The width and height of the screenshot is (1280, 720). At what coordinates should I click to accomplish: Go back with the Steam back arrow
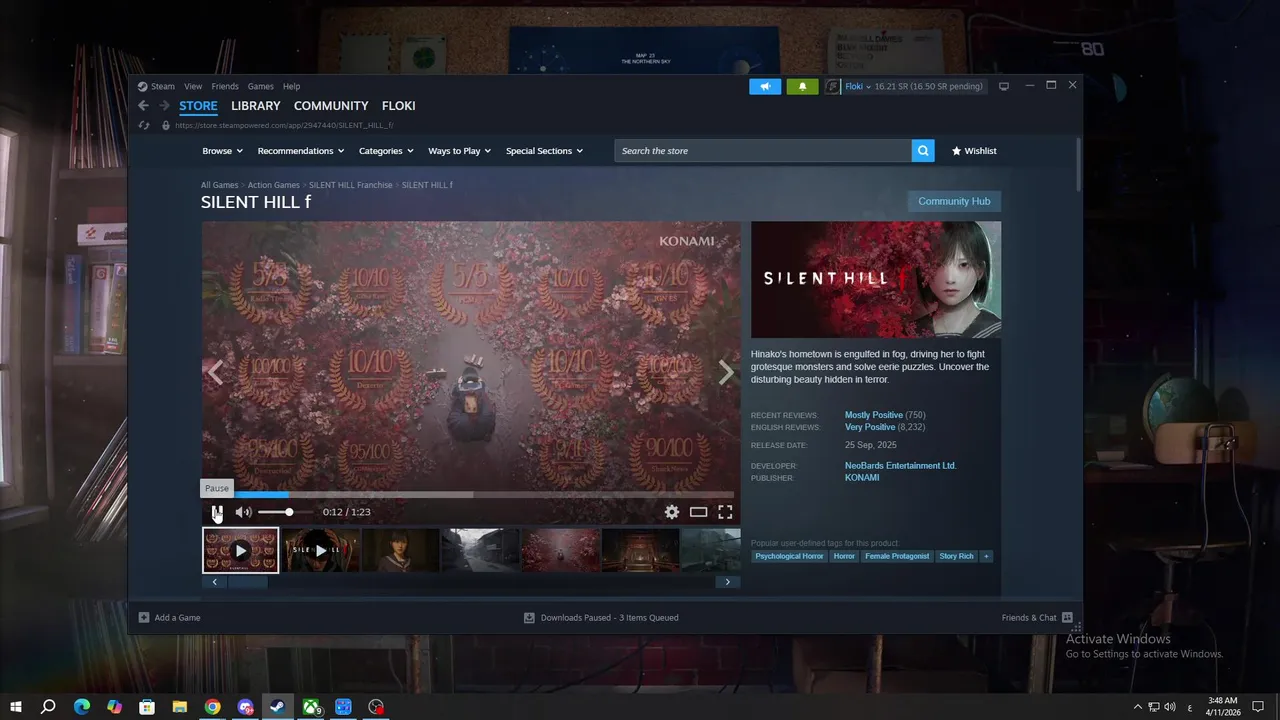point(143,106)
